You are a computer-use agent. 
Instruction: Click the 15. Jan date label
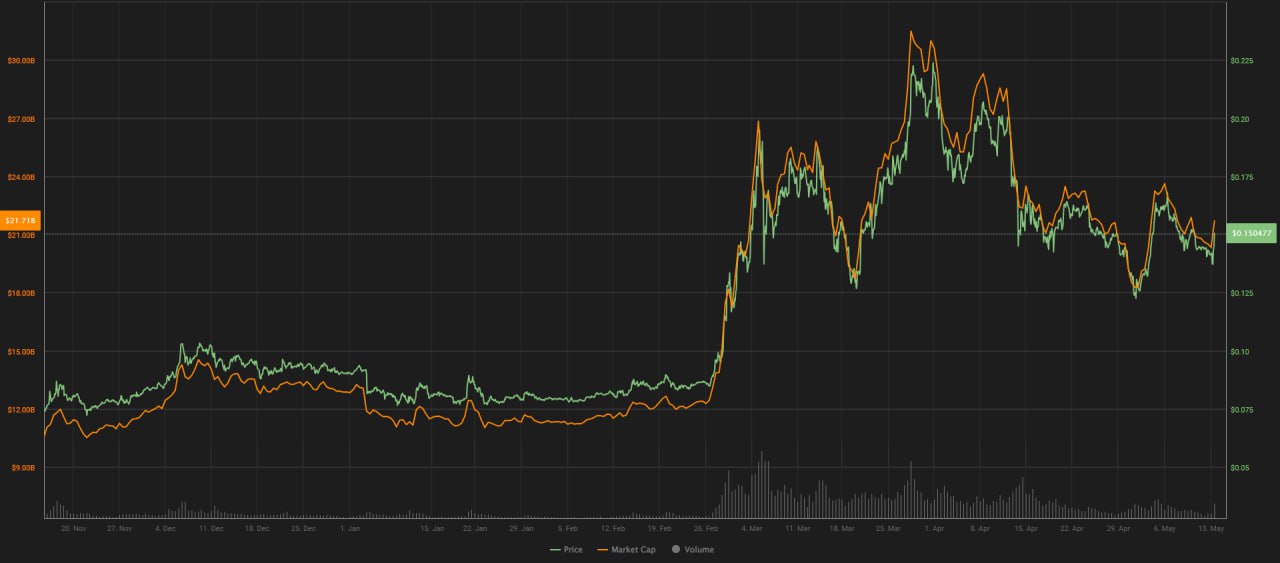[432, 527]
